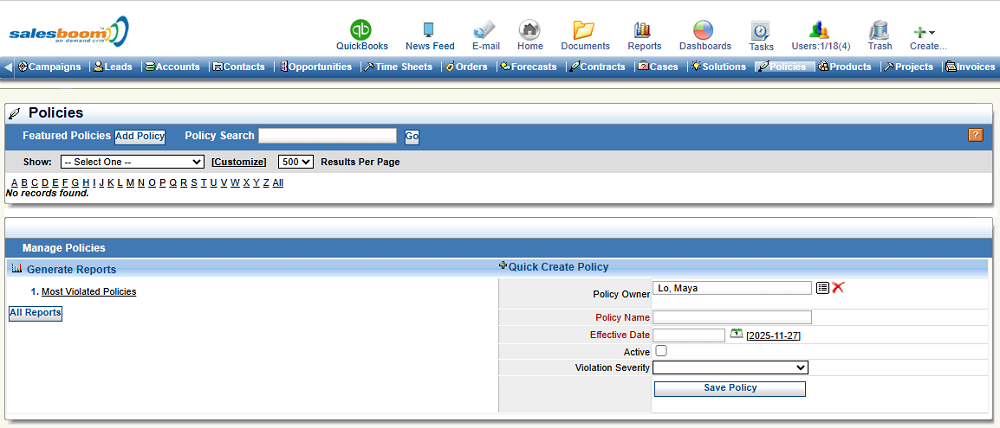Open the Trash icon

coord(879,29)
